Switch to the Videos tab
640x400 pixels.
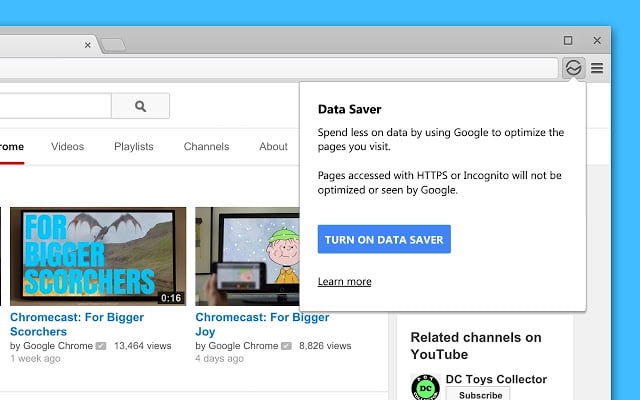67,147
